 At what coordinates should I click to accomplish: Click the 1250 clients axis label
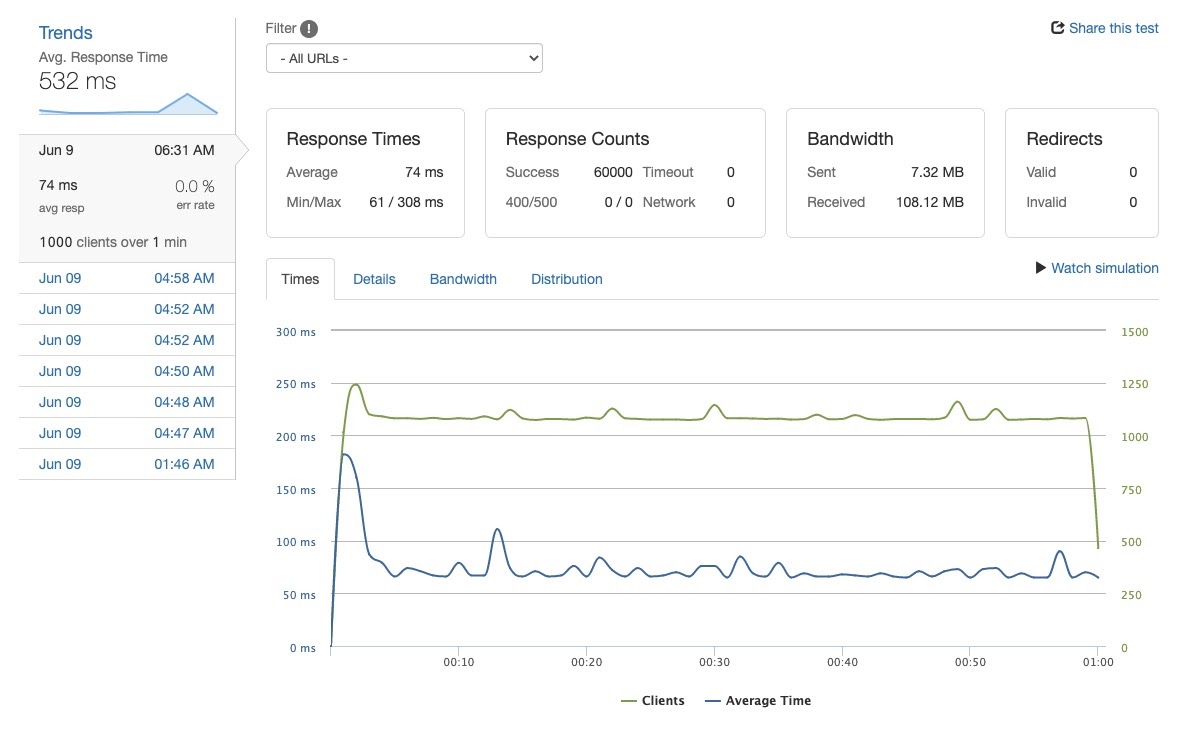(1134, 384)
